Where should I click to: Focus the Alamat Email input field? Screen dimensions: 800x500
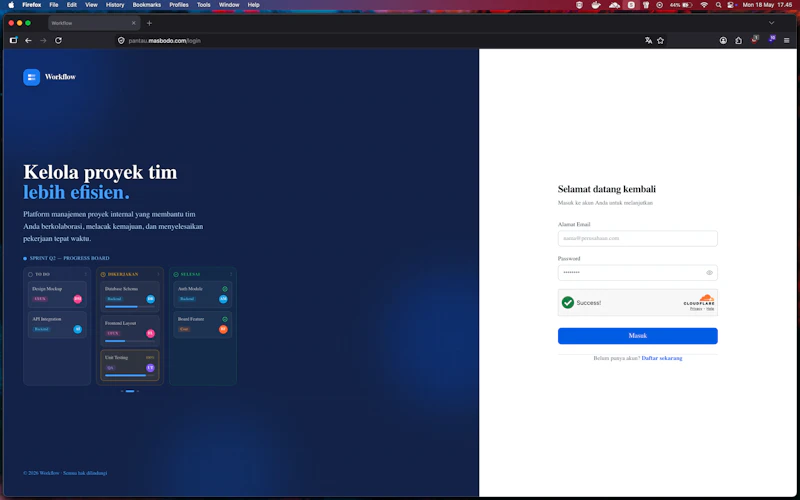coord(637,238)
